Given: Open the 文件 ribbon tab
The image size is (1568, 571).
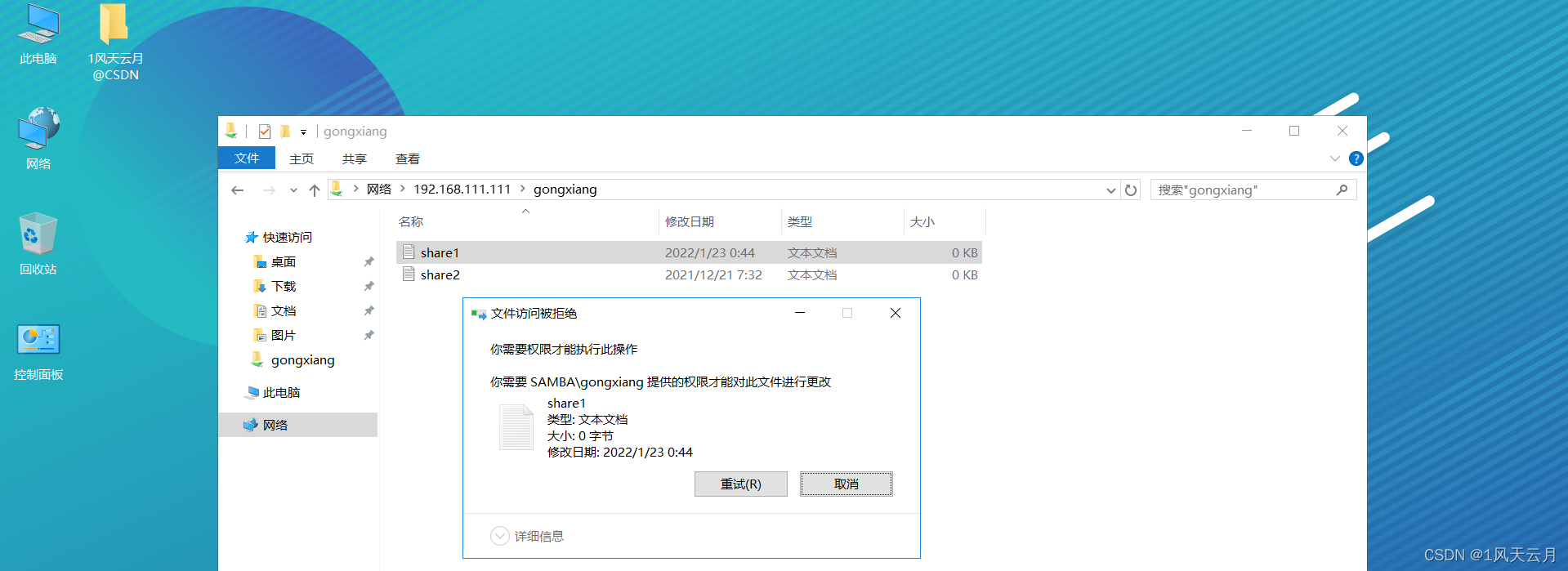Looking at the screenshot, I should point(247,158).
